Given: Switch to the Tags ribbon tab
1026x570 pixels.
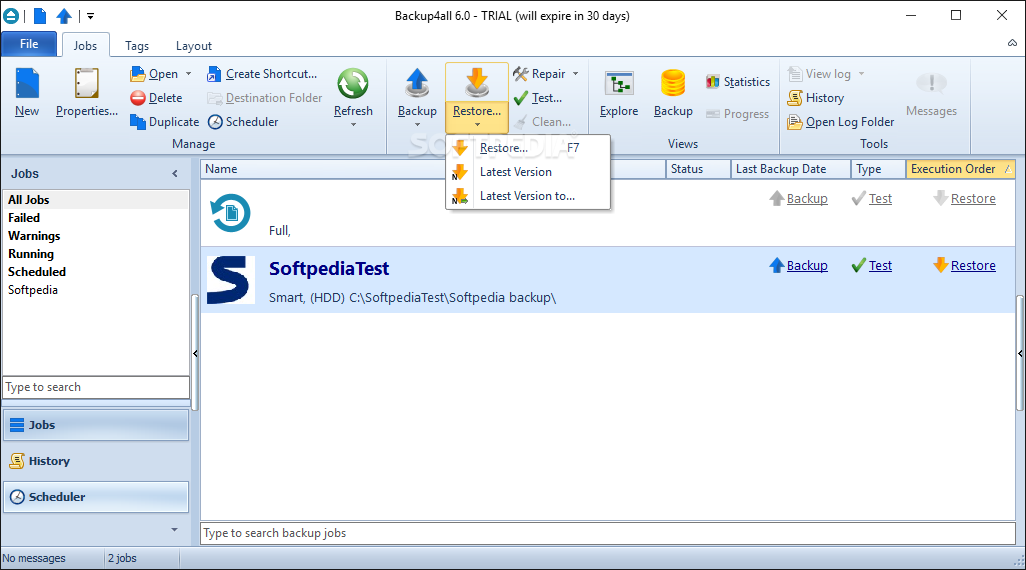Looking at the screenshot, I should tap(137, 46).
